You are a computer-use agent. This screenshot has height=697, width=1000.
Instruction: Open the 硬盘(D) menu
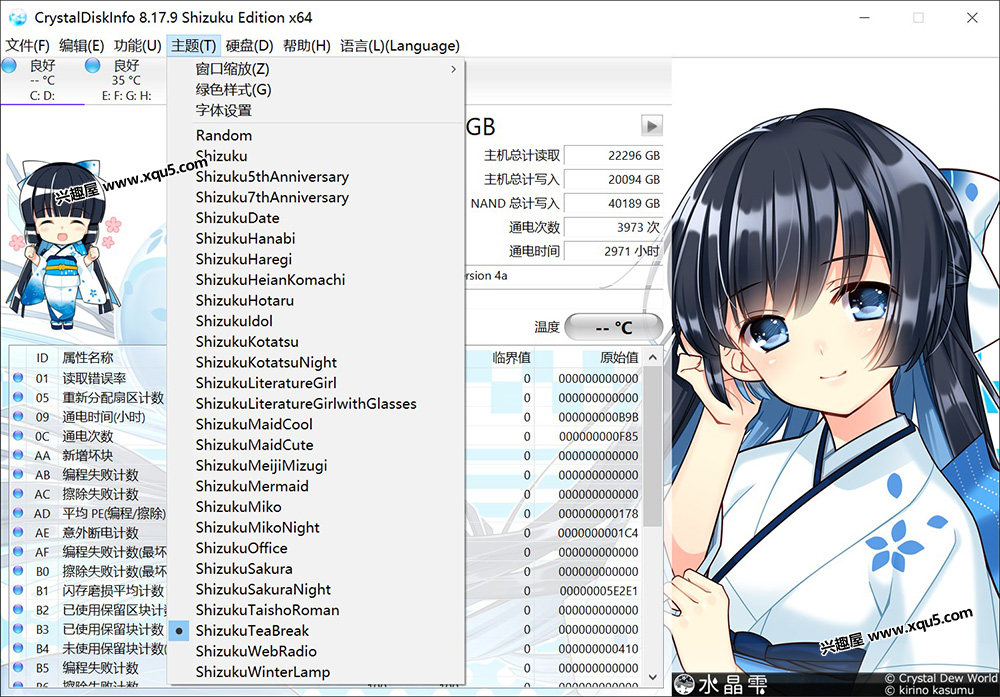[249, 46]
